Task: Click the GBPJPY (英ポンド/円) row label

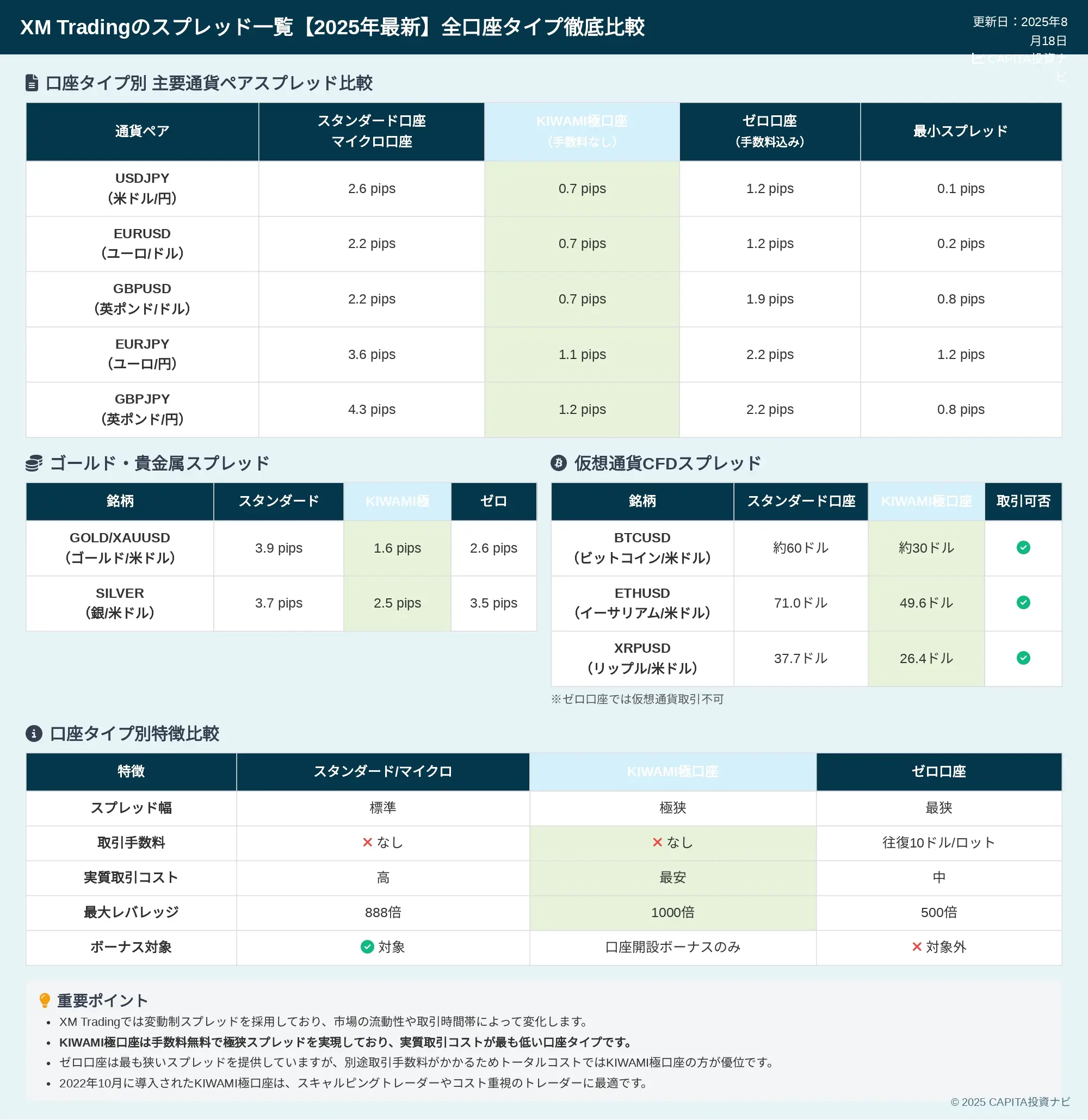Action: [x=143, y=409]
